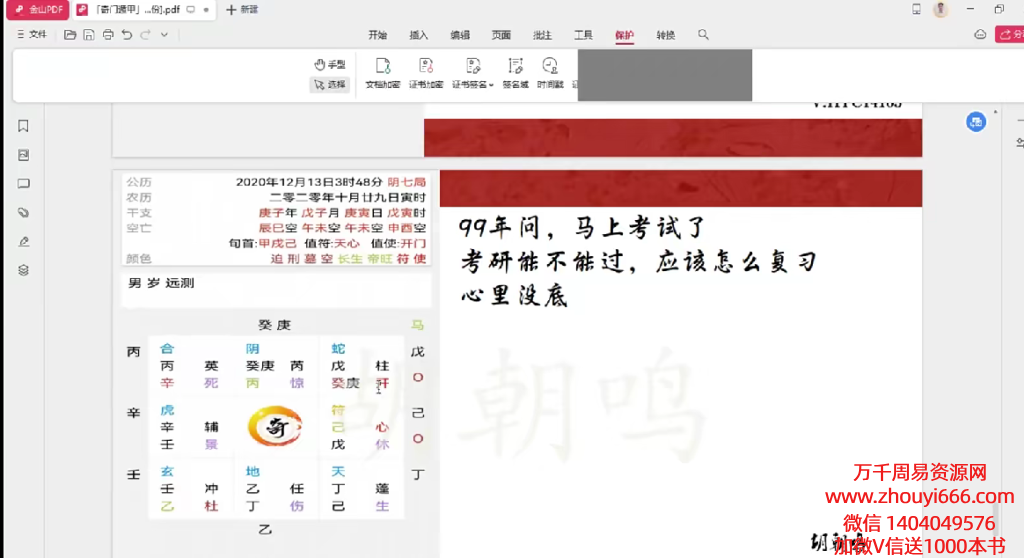Open the layers panel in the sidebar
Image resolution: width=1024 pixels, height=558 pixels.
pyautogui.click(x=23, y=270)
